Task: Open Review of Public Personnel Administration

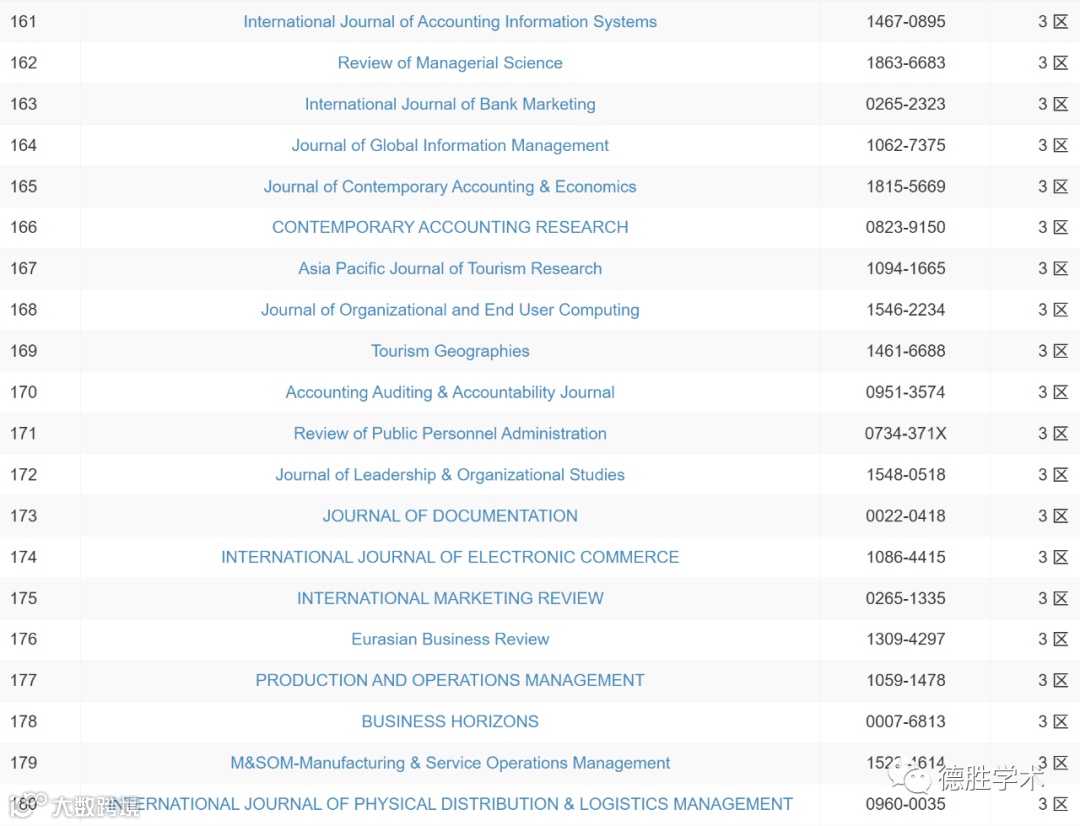Action: pos(450,433)
